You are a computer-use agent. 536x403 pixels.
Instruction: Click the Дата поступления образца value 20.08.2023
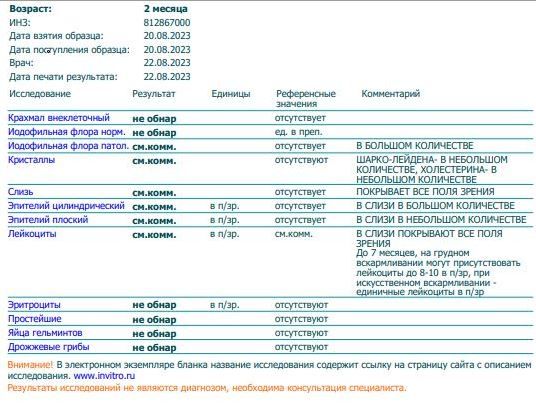tap(167, 50)
